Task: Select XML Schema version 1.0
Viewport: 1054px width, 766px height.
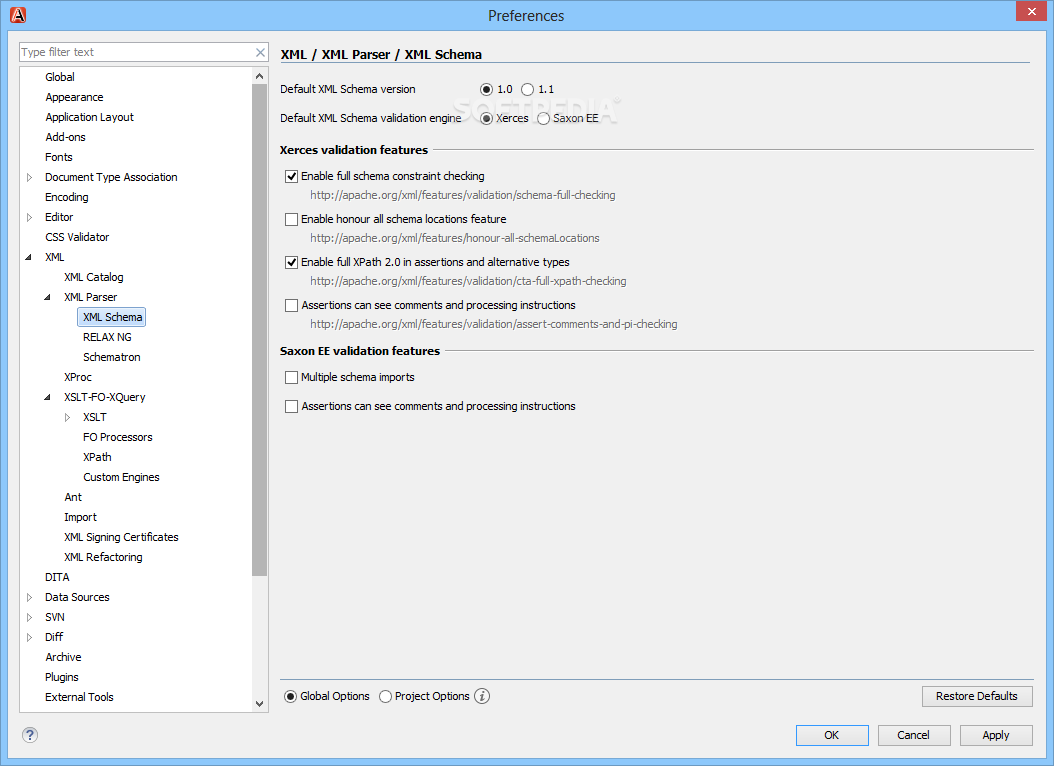Action: tap(487, 89)
